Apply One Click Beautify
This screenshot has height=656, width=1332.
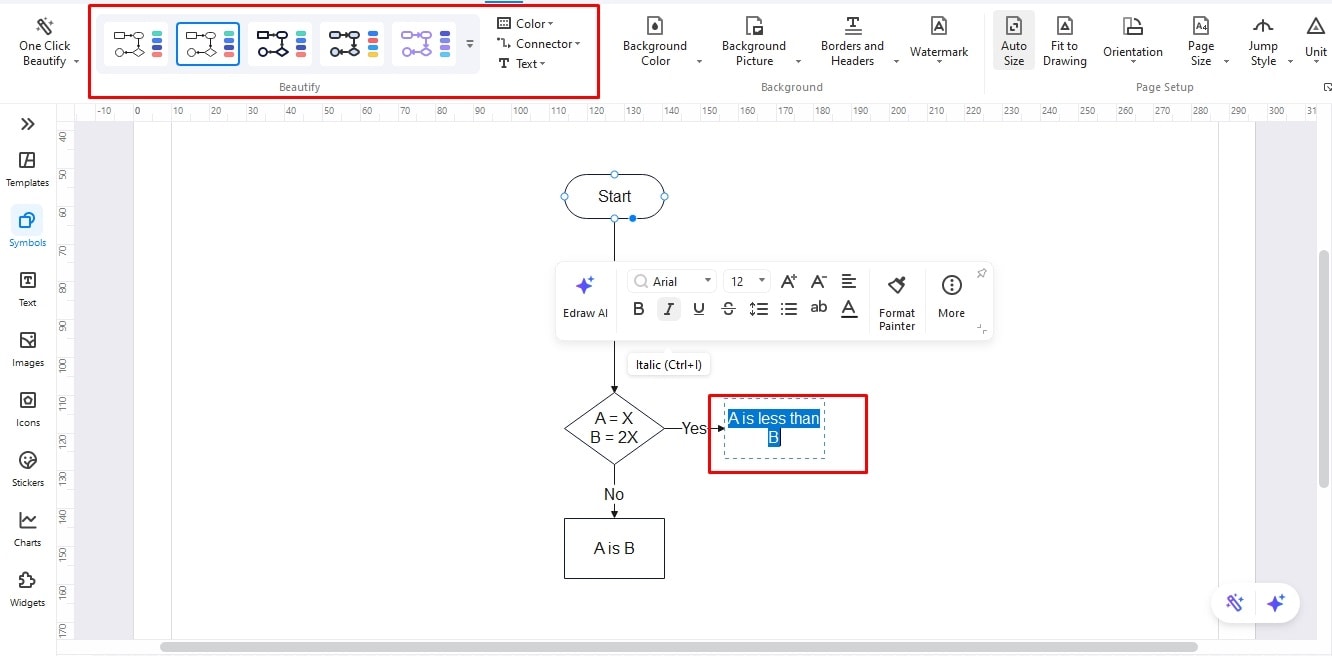coord(45,42)
